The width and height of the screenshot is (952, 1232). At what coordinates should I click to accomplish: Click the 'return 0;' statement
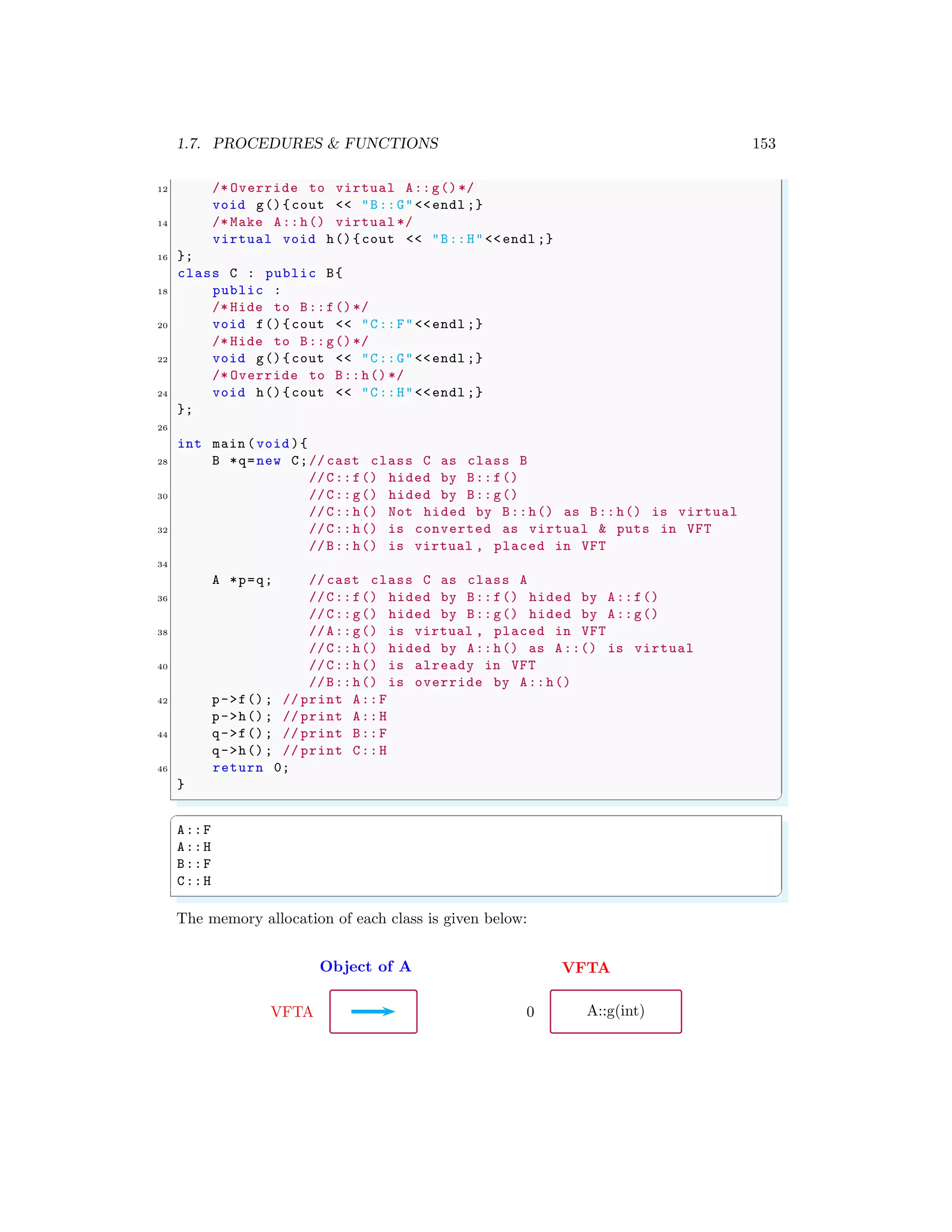coord(251,768)
